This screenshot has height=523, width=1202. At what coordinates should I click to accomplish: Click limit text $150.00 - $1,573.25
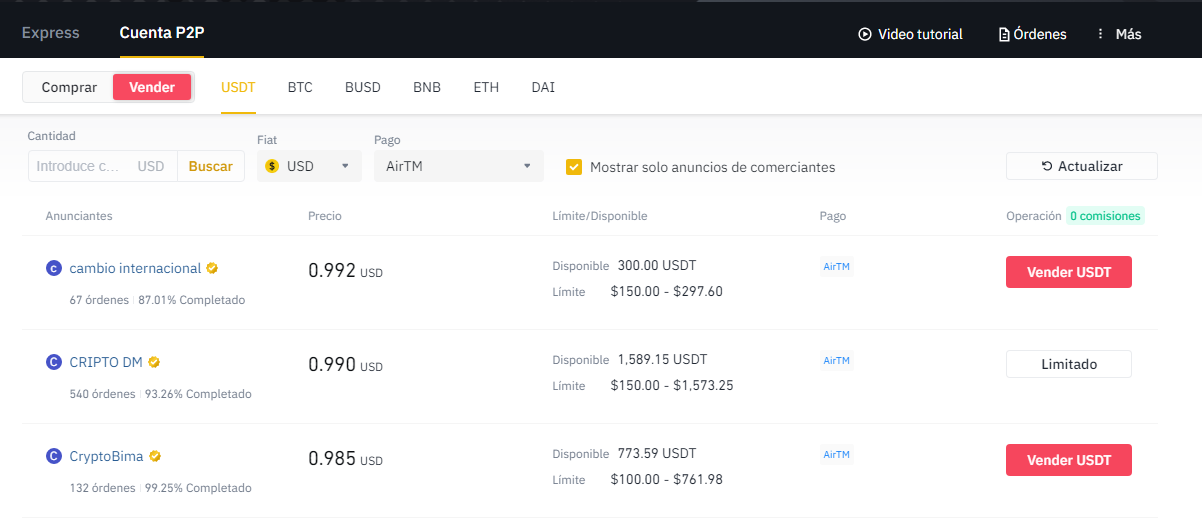point(672,385)
